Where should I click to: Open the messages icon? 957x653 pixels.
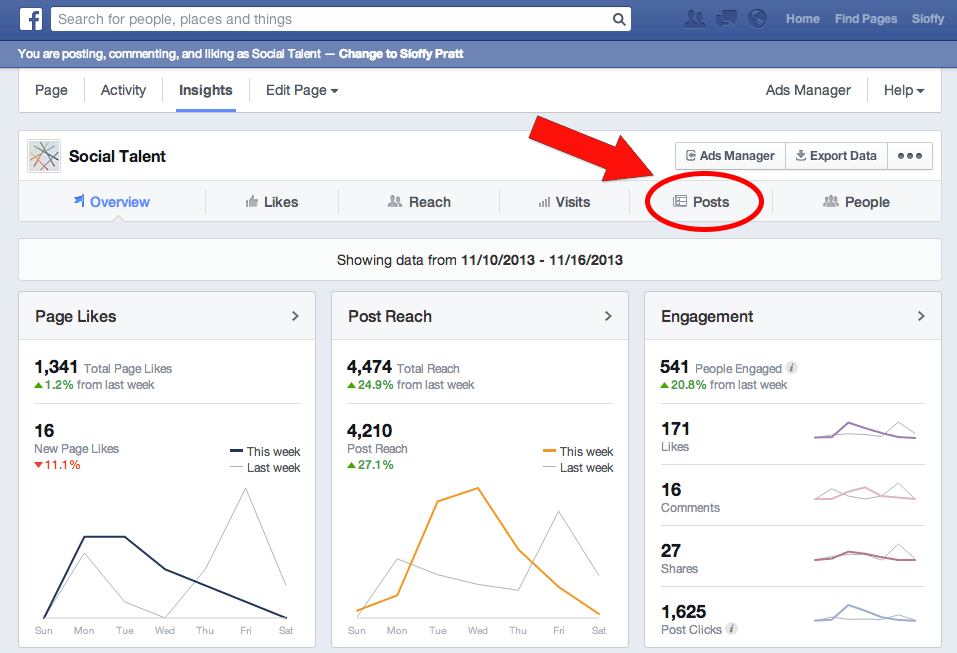726,19
